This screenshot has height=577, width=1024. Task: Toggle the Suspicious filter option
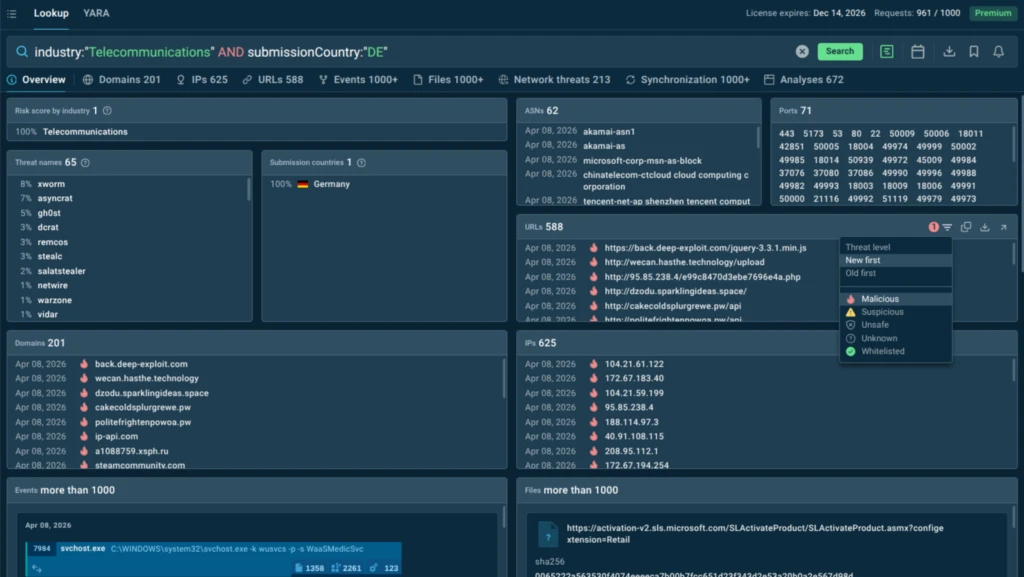882,312
